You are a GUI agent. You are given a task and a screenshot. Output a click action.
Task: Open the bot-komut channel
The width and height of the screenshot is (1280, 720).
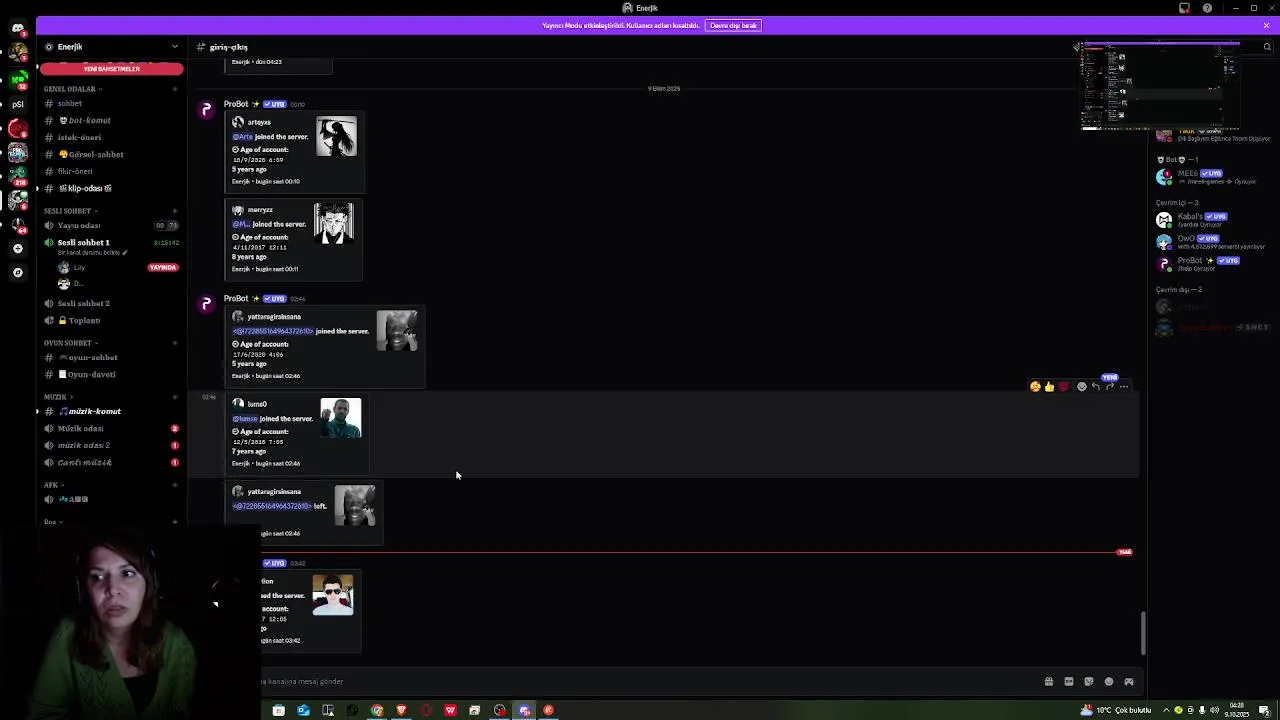coord(111,120)
